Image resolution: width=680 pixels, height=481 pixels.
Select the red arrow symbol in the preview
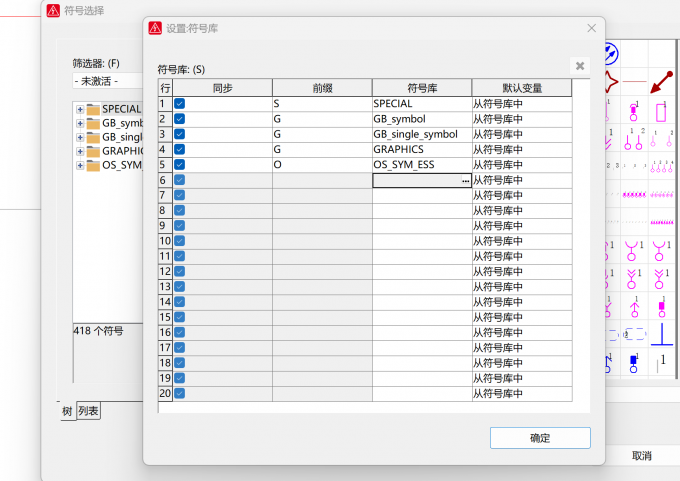pos(661,82)
